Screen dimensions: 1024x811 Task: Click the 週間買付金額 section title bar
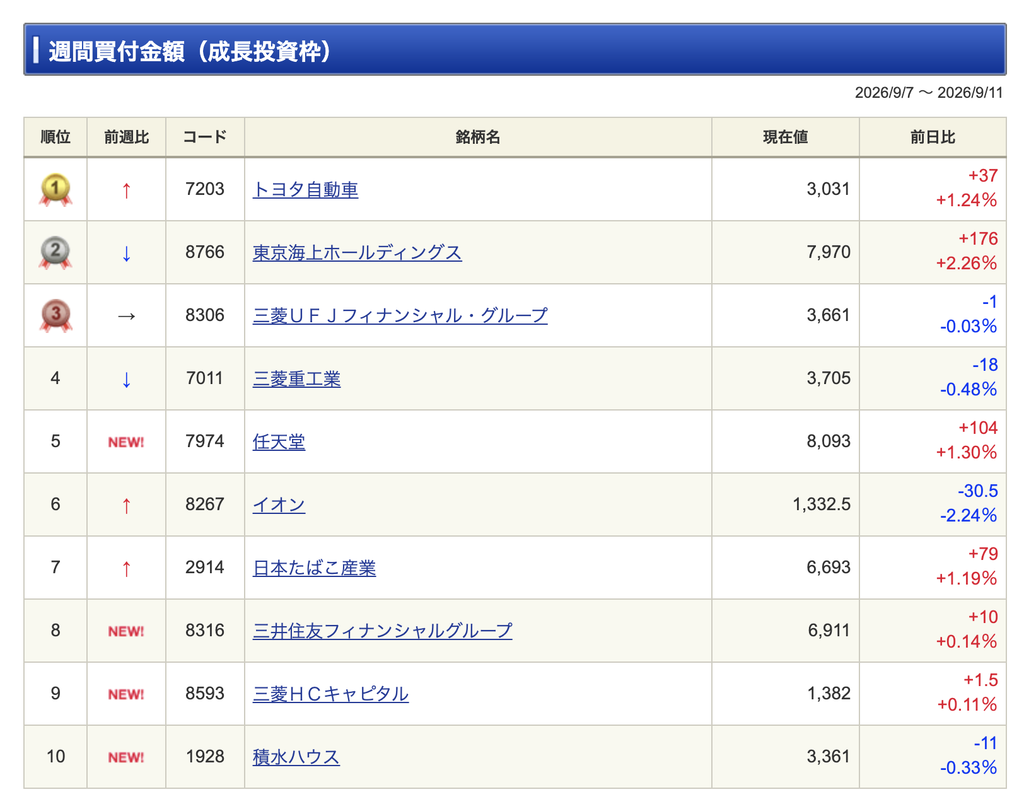point(515,50)
